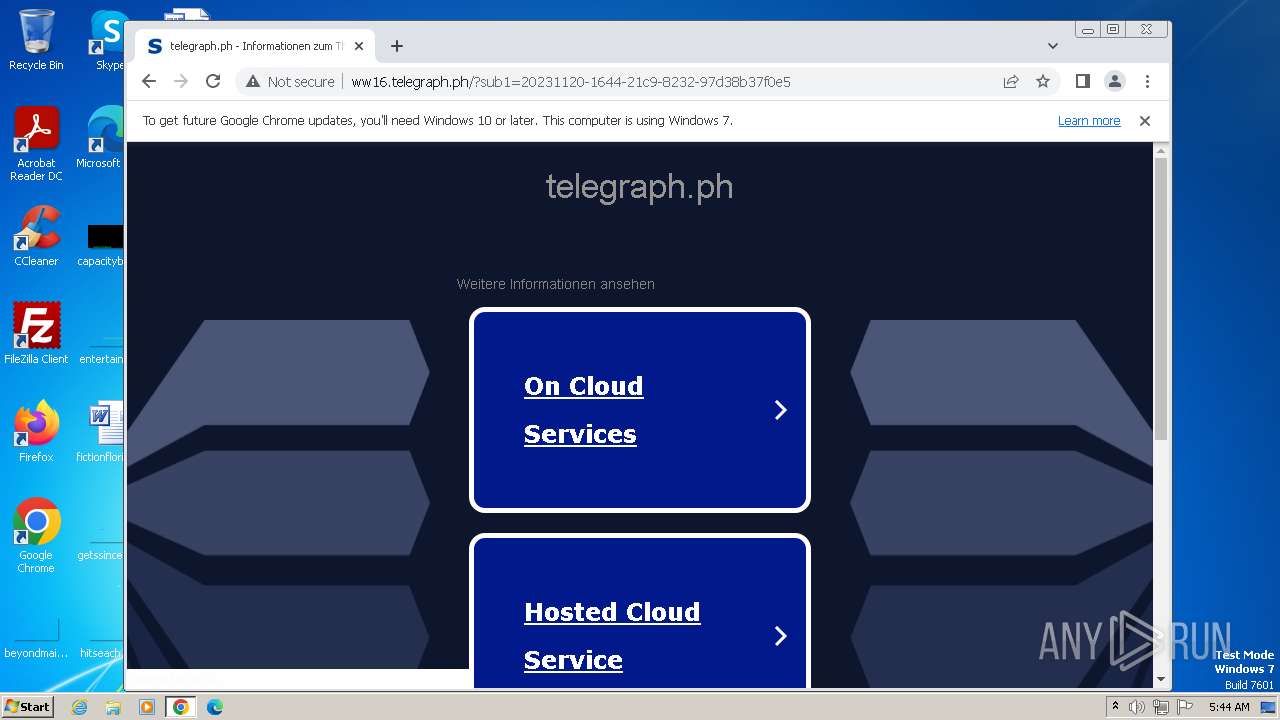1280x720 pixels.
Task: Click the network tray icon
Action: (x=1161, y=707)
